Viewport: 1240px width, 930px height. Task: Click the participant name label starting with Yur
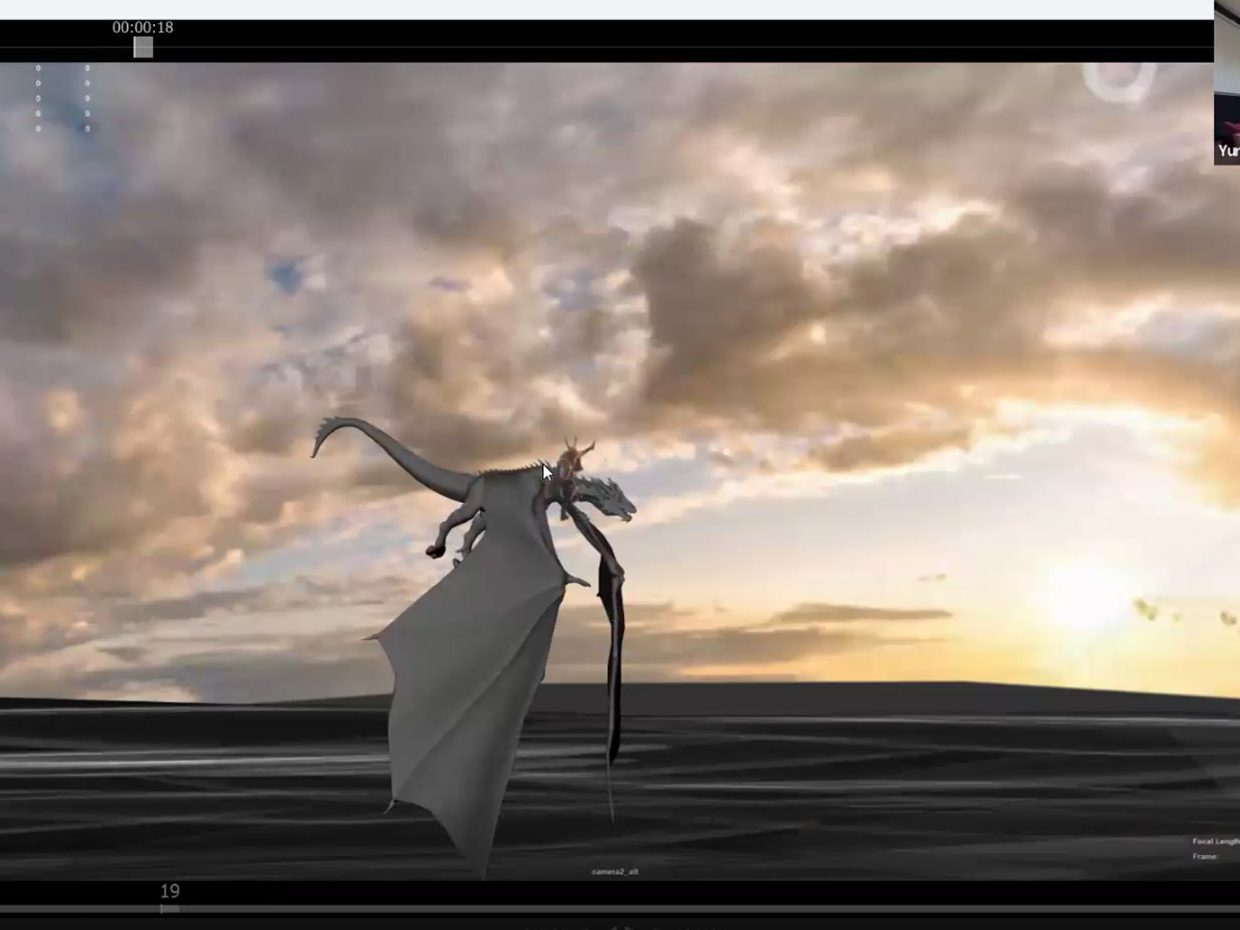coord(1228,151)
